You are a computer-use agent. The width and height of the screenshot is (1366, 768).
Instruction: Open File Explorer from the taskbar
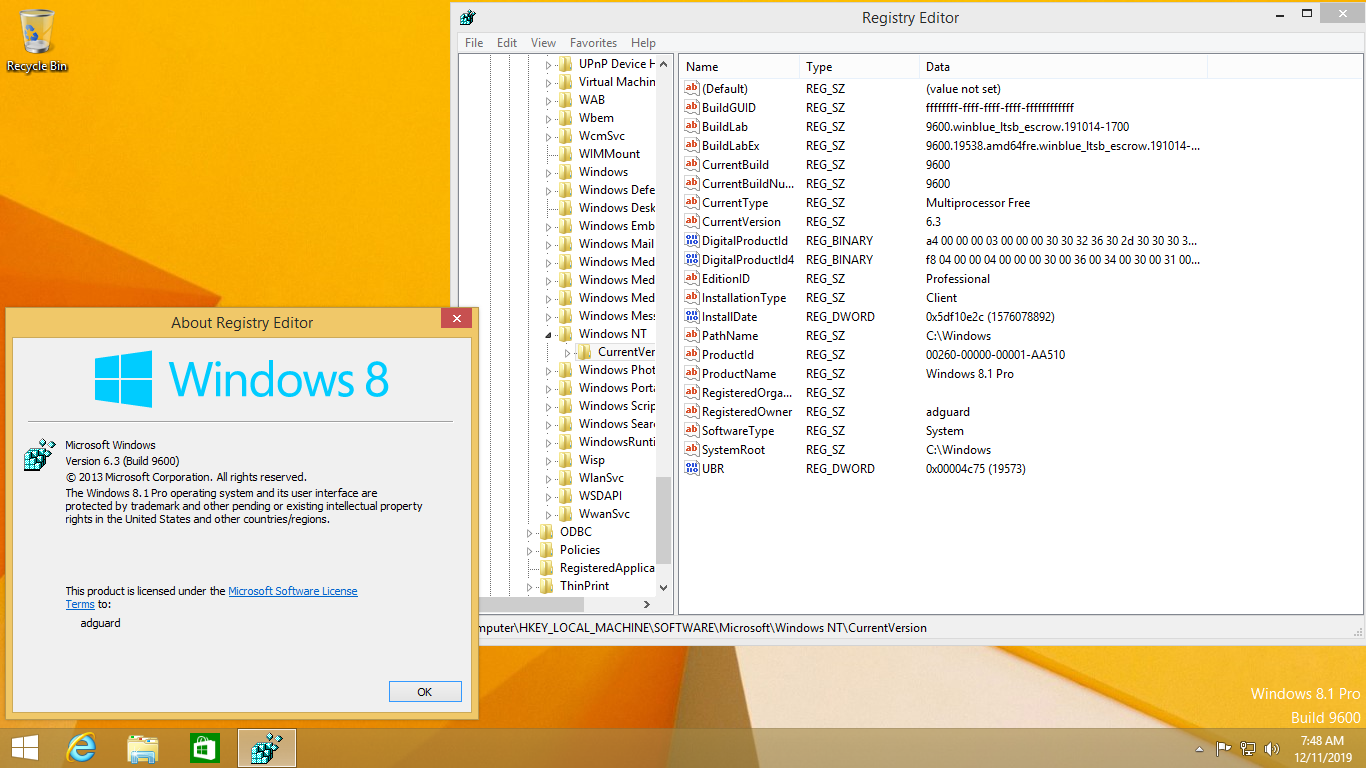pyautogui.click(x=143, y=748)
